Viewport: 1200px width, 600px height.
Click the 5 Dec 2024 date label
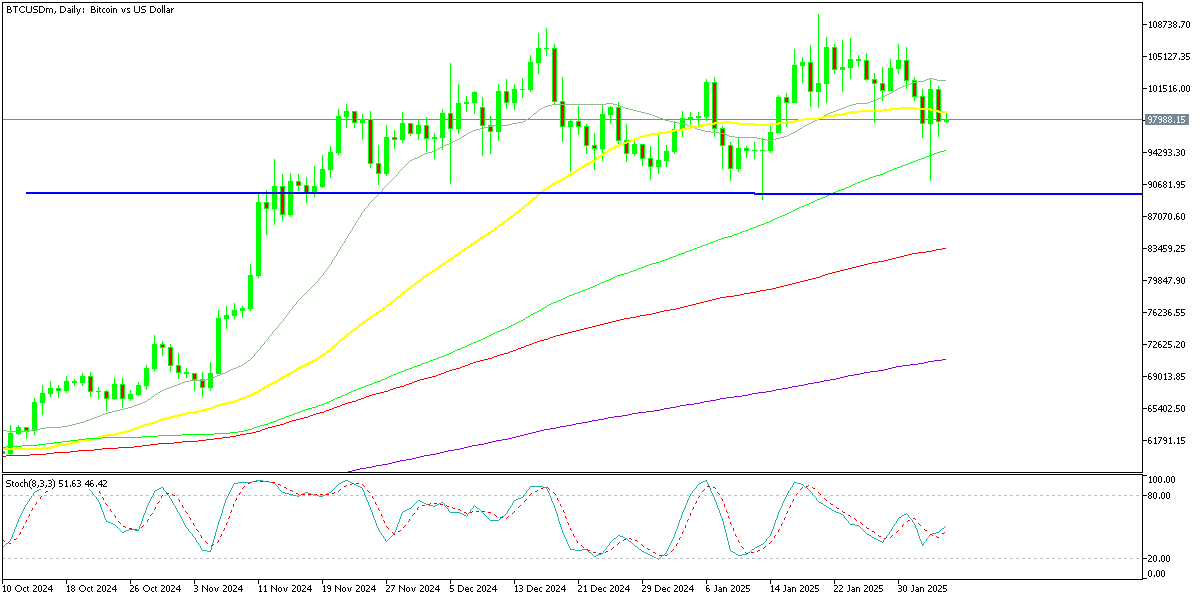point(476,589)
